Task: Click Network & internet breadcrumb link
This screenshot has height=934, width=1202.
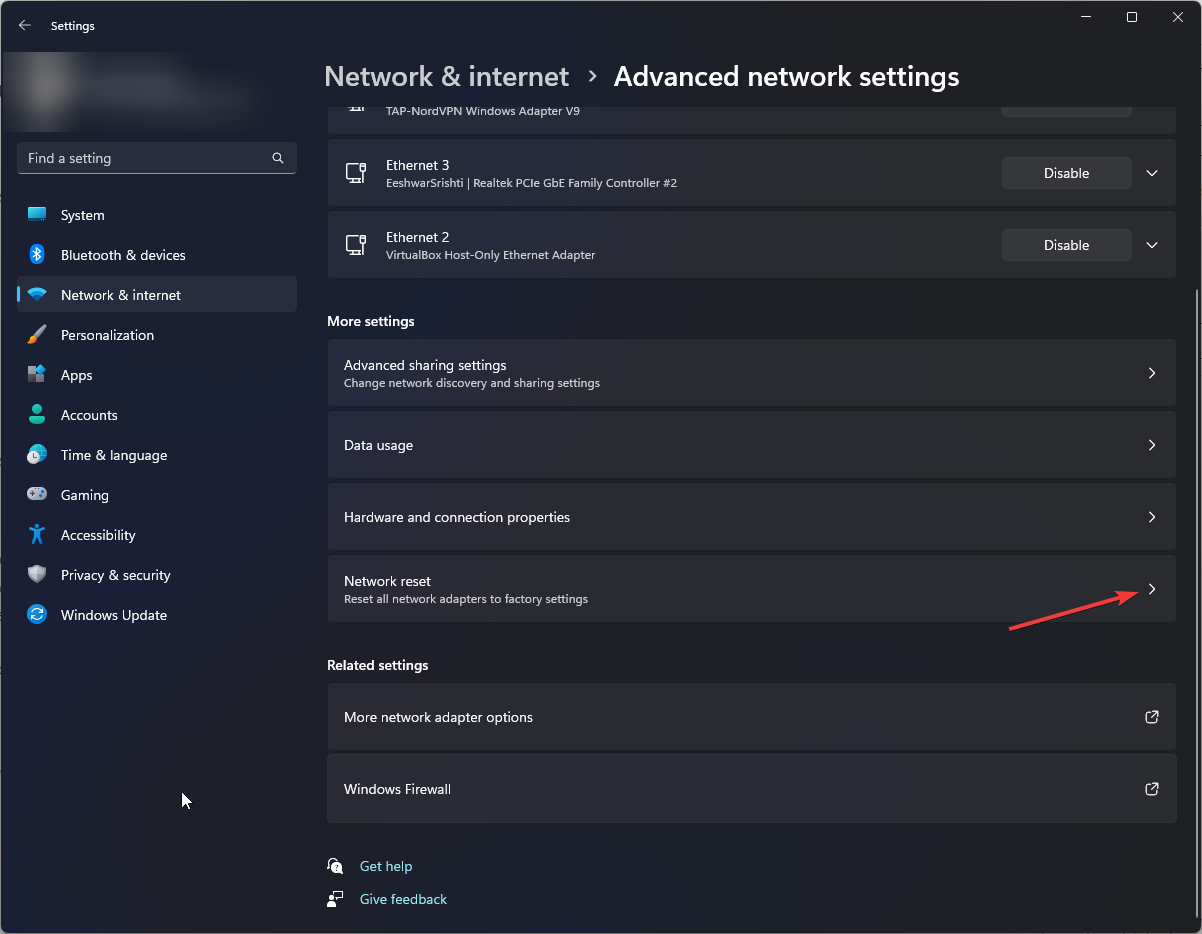Action: [x=446, y=76]
